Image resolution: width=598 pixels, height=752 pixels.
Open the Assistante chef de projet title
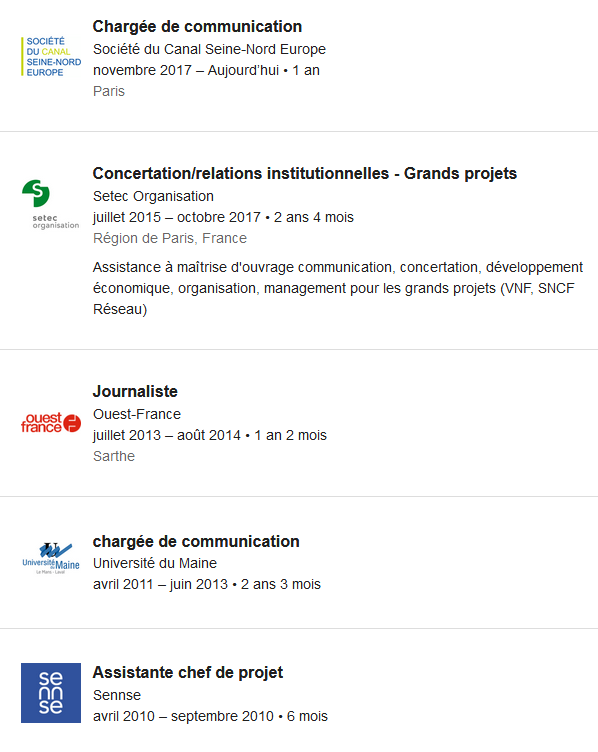pos(188,672)
